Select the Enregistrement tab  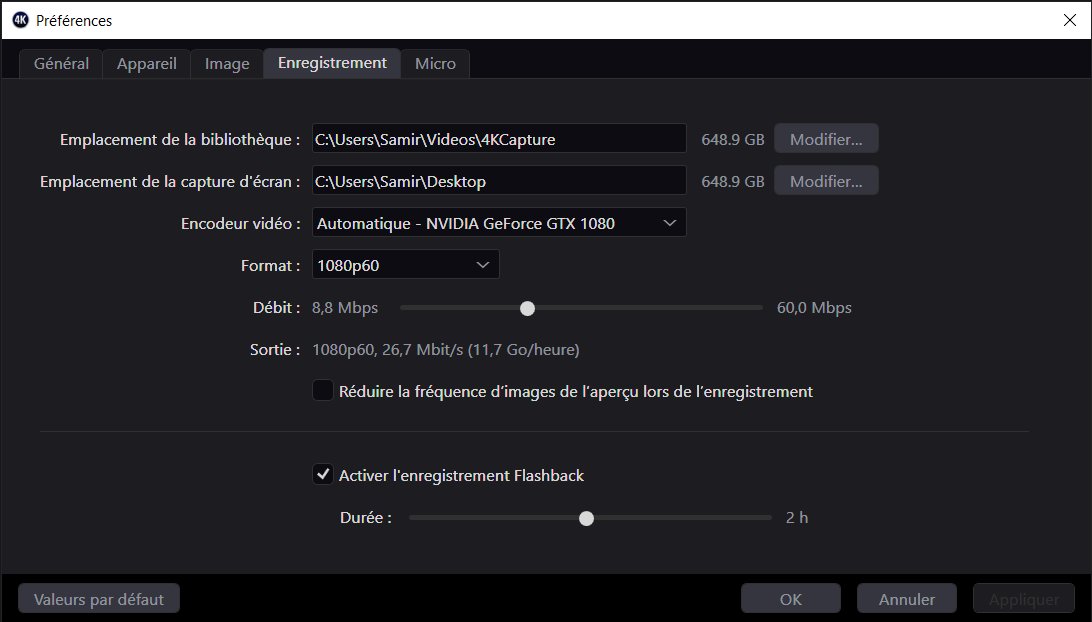332,63
